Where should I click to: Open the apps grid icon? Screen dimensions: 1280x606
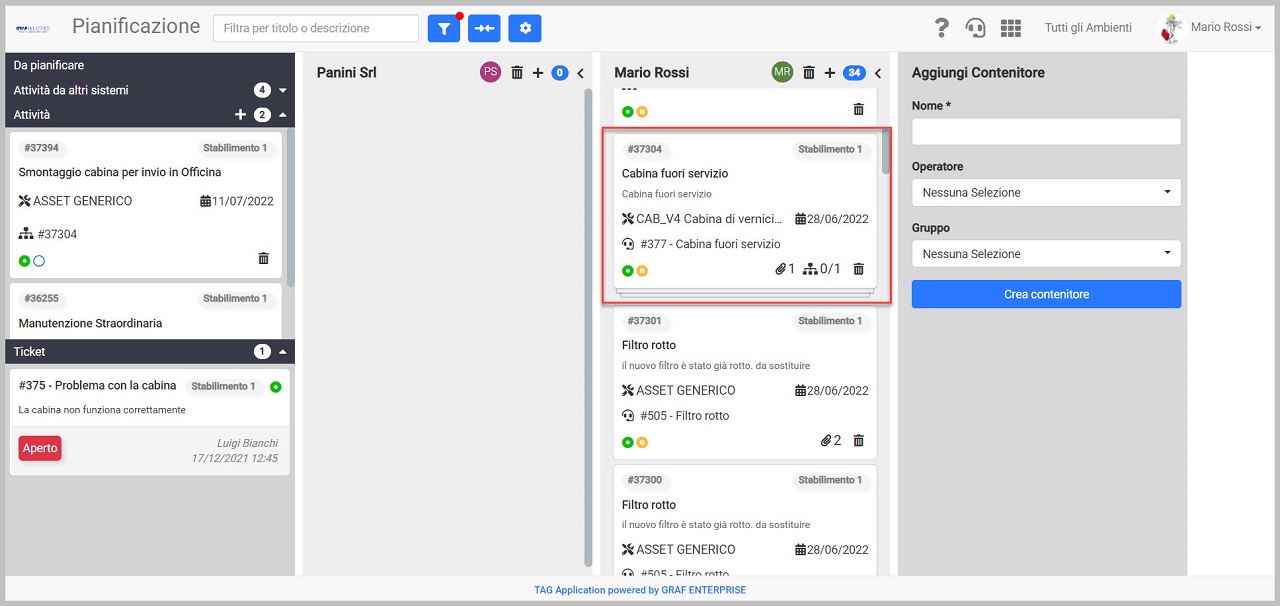pos(1011,28)
